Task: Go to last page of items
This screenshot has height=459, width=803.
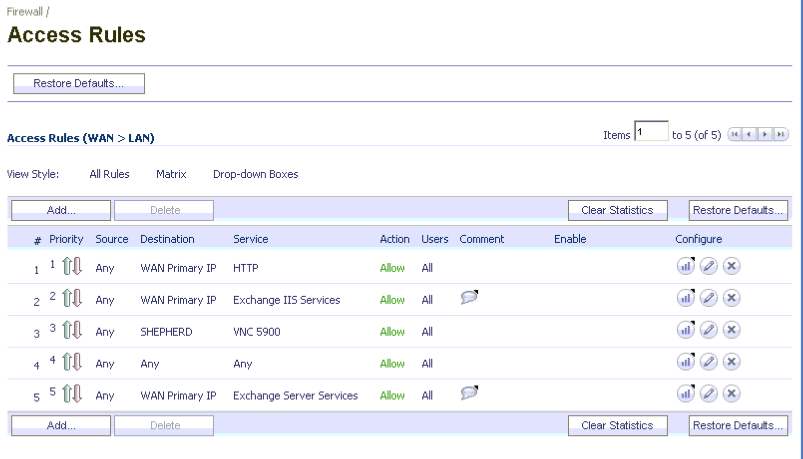Action: tap(780, 134)
